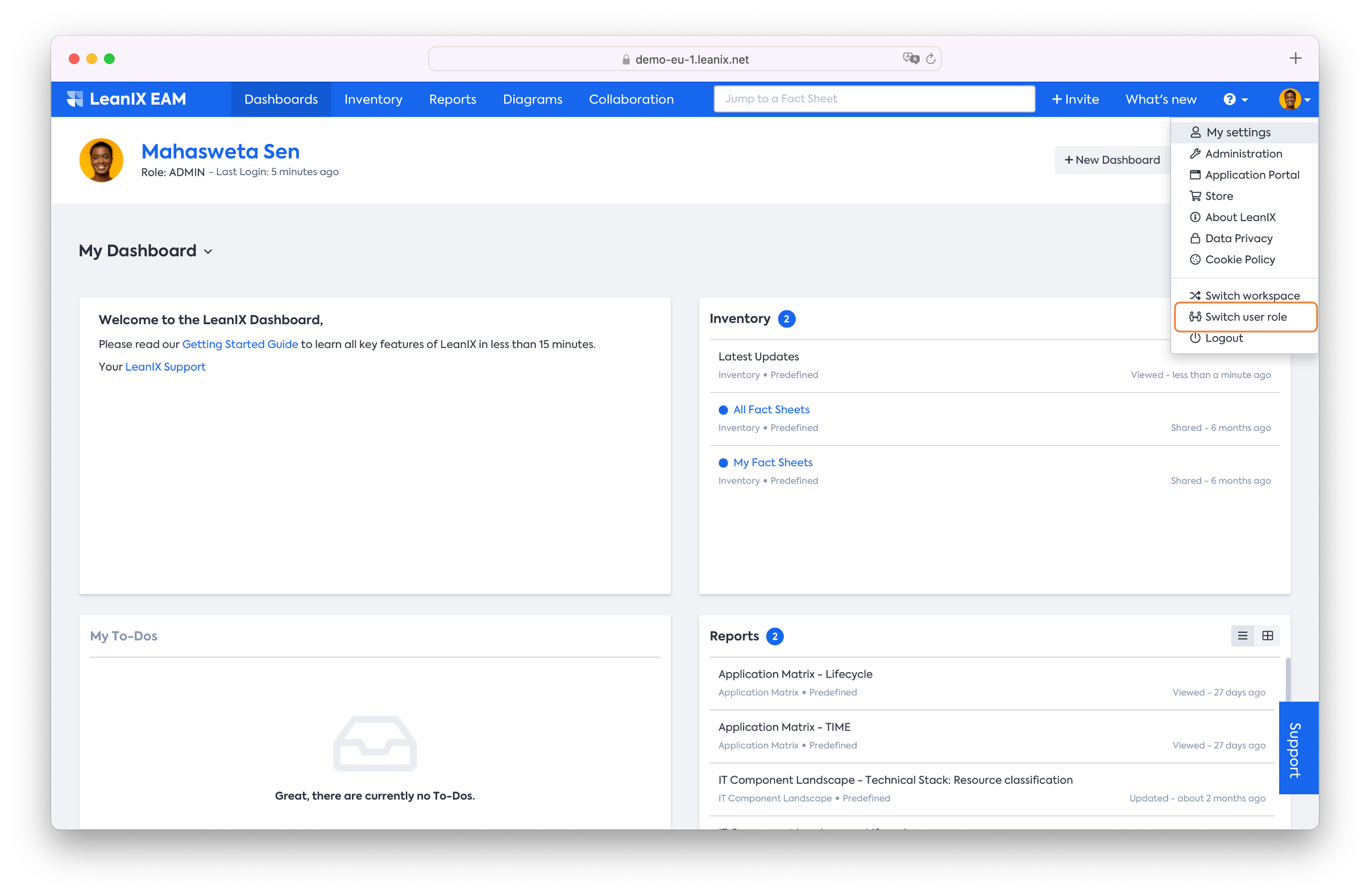Click the person icon beside My settings
Image resolution: width=1370 pixels, height=896 pixels.
coord(1195,132)
